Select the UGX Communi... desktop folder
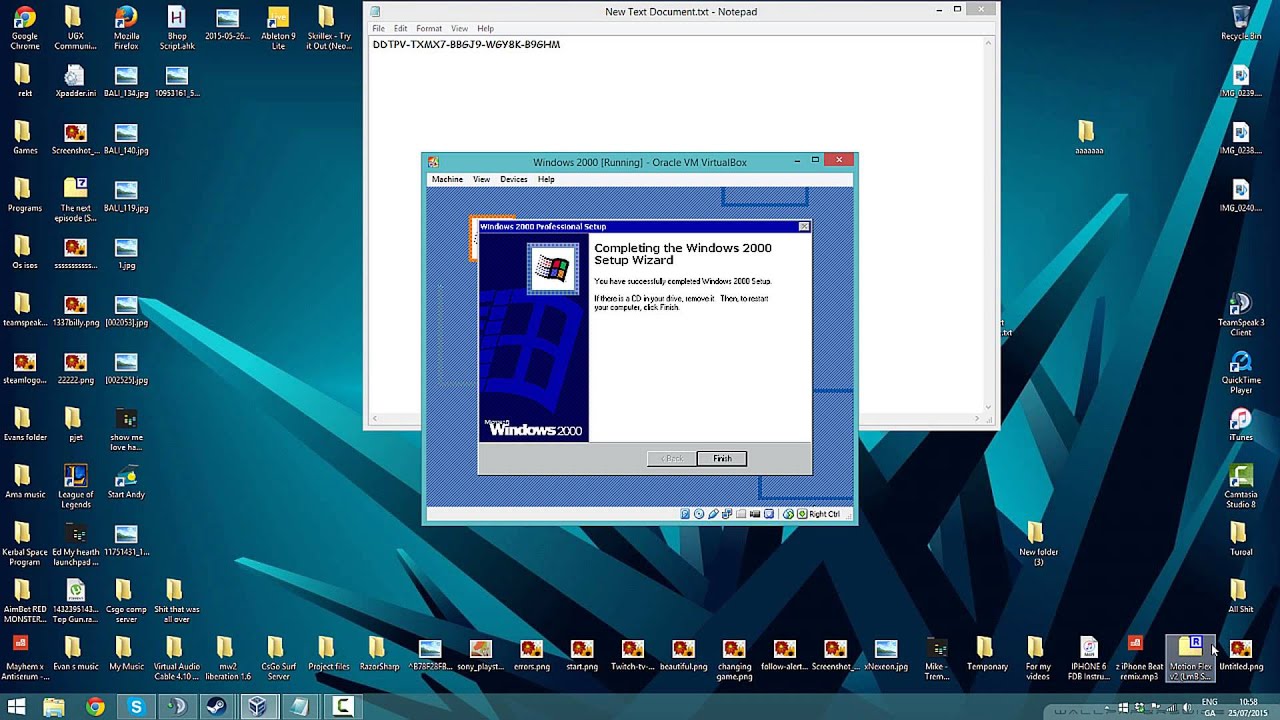 (75, 28)
